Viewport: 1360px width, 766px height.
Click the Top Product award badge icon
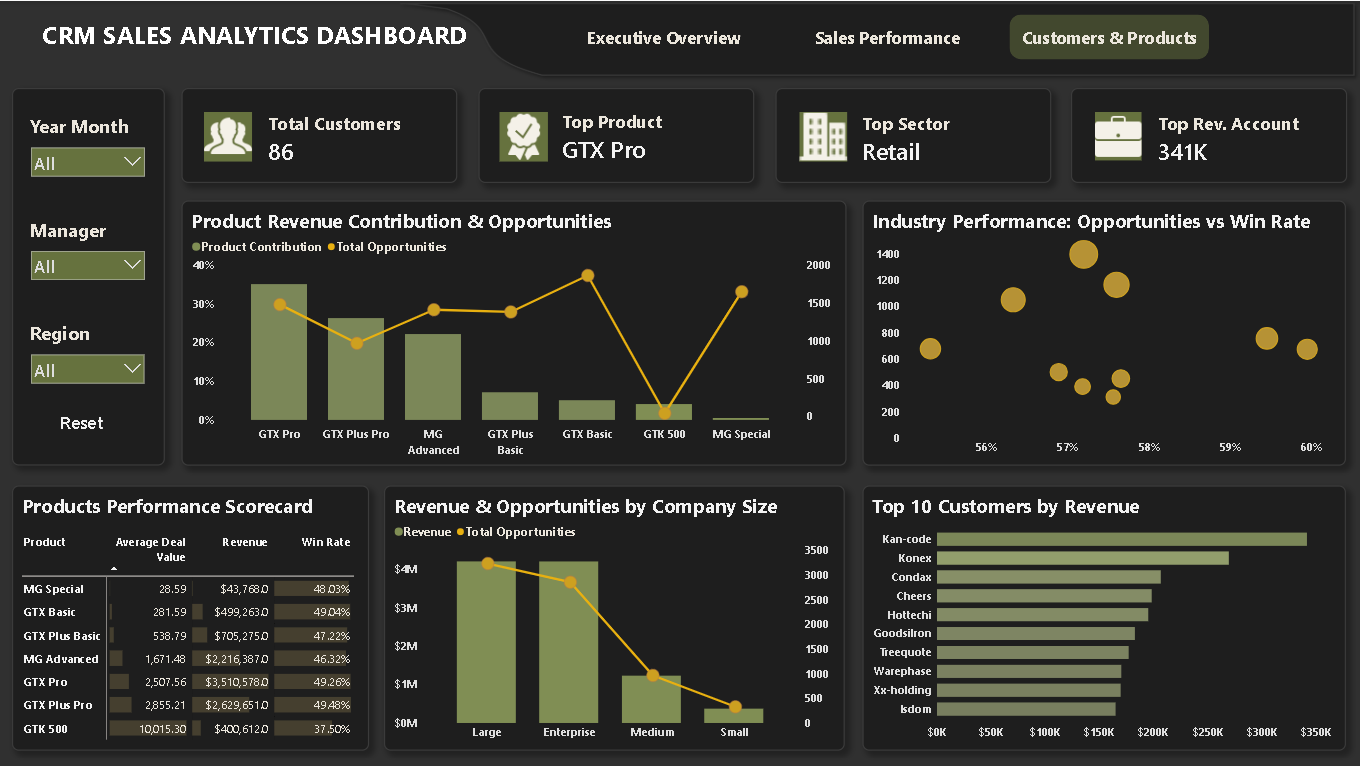[524, 137]
